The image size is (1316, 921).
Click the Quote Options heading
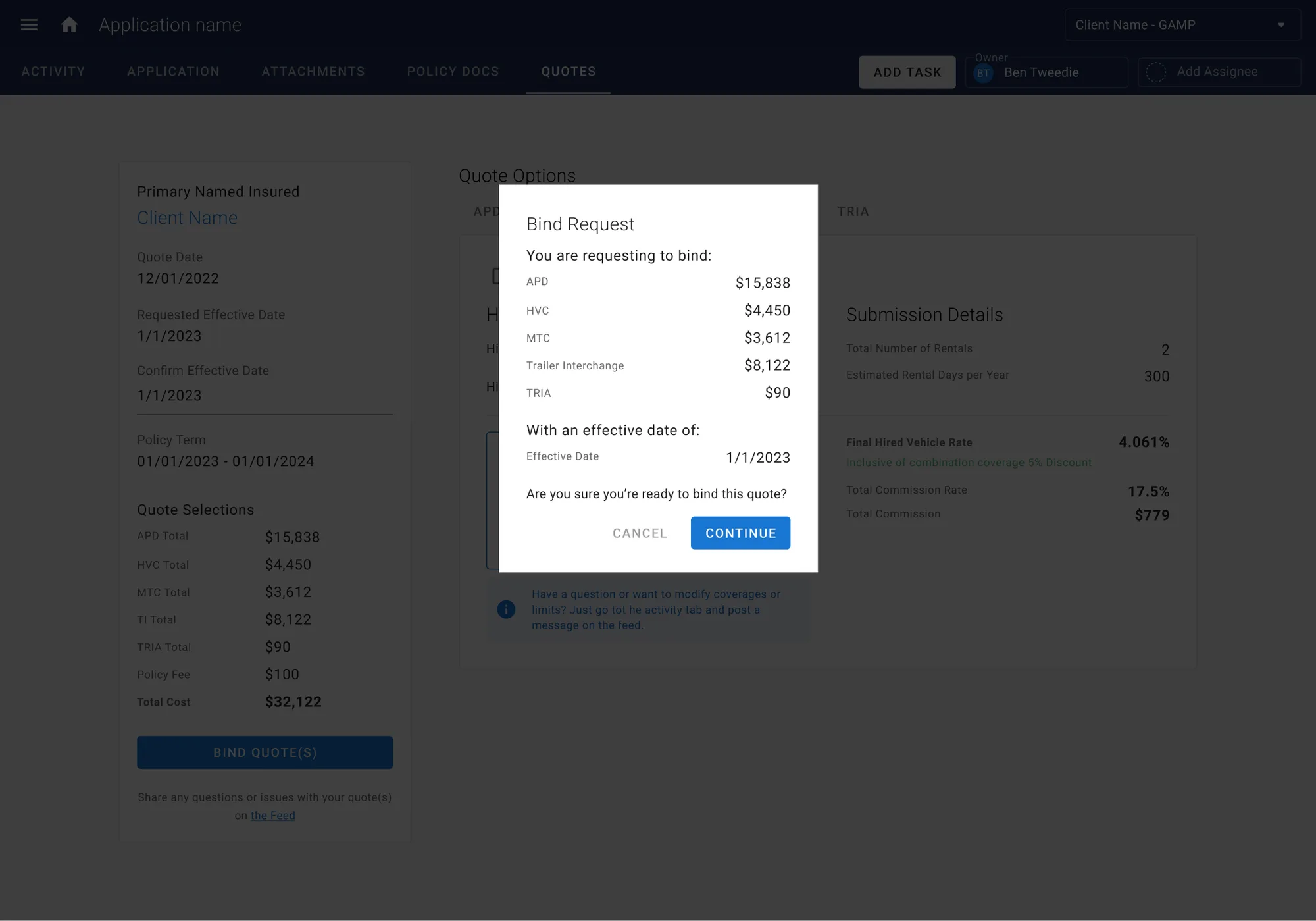pos(517,176)
